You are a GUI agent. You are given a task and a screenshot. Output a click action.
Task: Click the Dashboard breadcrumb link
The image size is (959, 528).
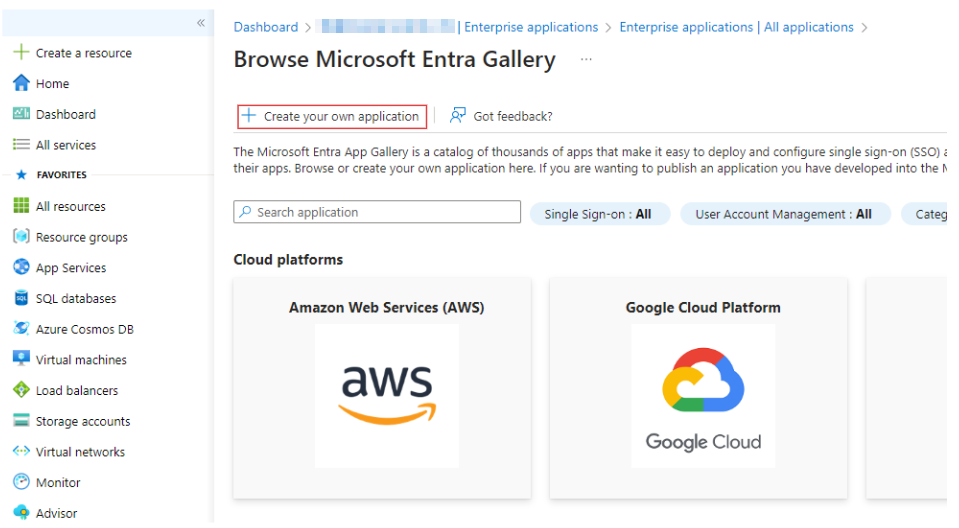265,27
